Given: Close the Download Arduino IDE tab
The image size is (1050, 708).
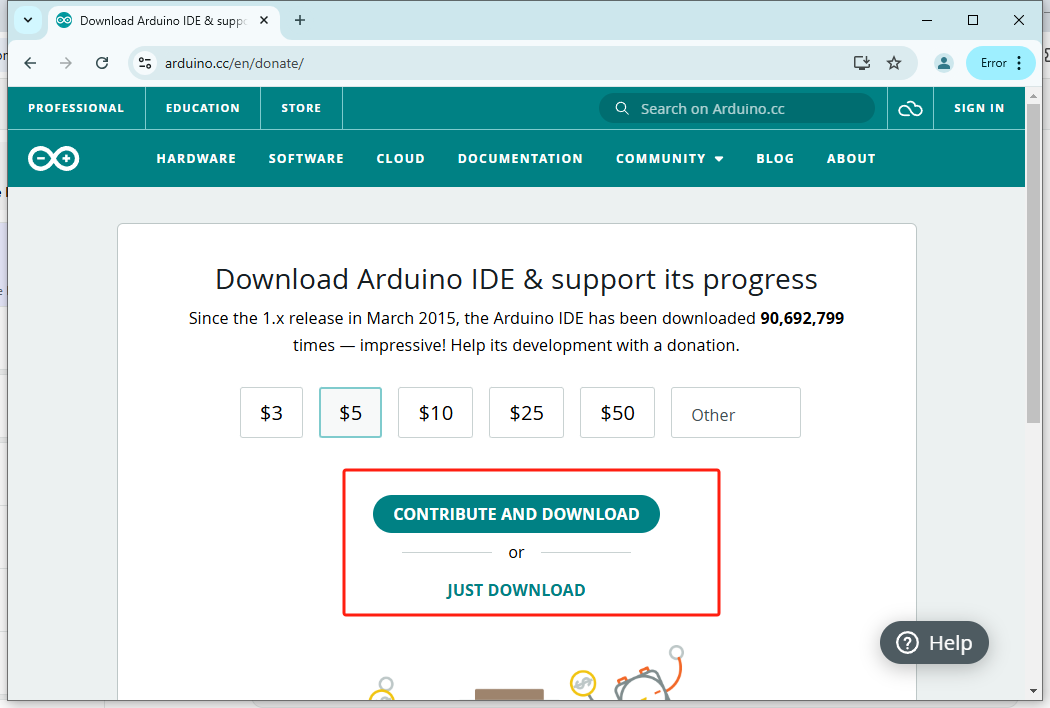Looking at the screenshot, I should [264, 20].
